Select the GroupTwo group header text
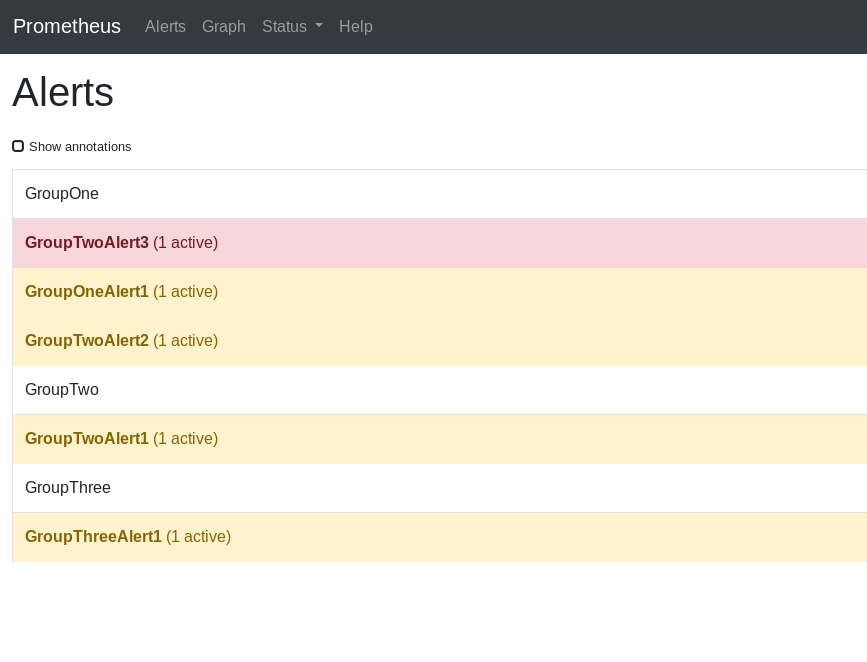This screenshot has width=867, height=662. tap(62, 389)
